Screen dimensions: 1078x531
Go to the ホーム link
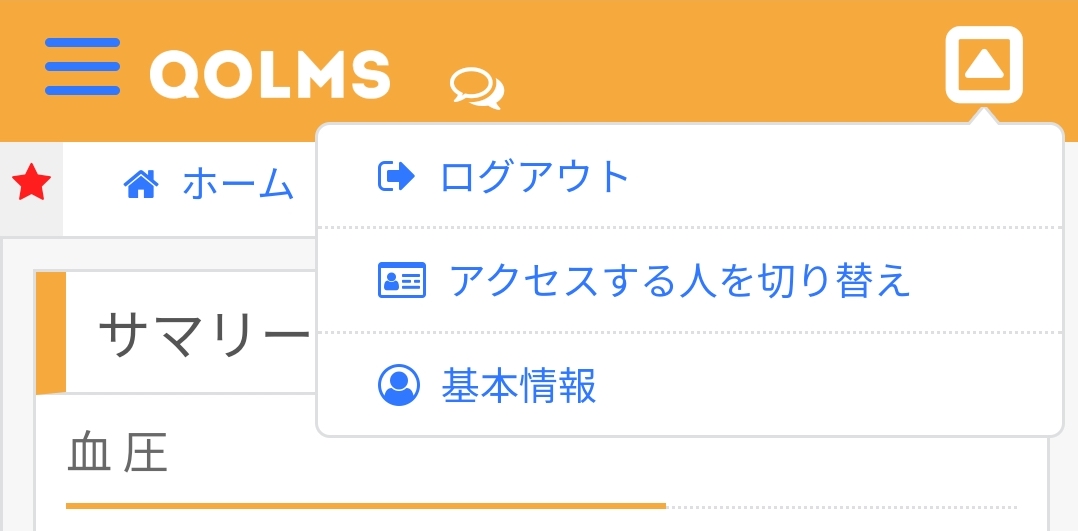click(x=238, y=184)
